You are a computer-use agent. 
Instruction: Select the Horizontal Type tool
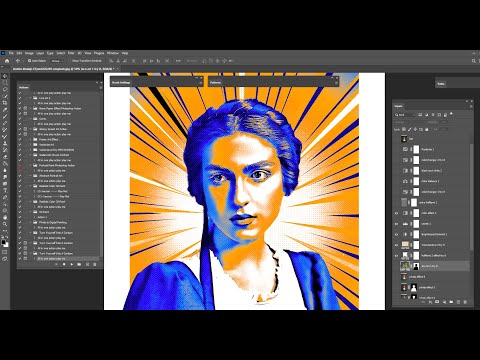pyautogui.click(x=5, y=191)
